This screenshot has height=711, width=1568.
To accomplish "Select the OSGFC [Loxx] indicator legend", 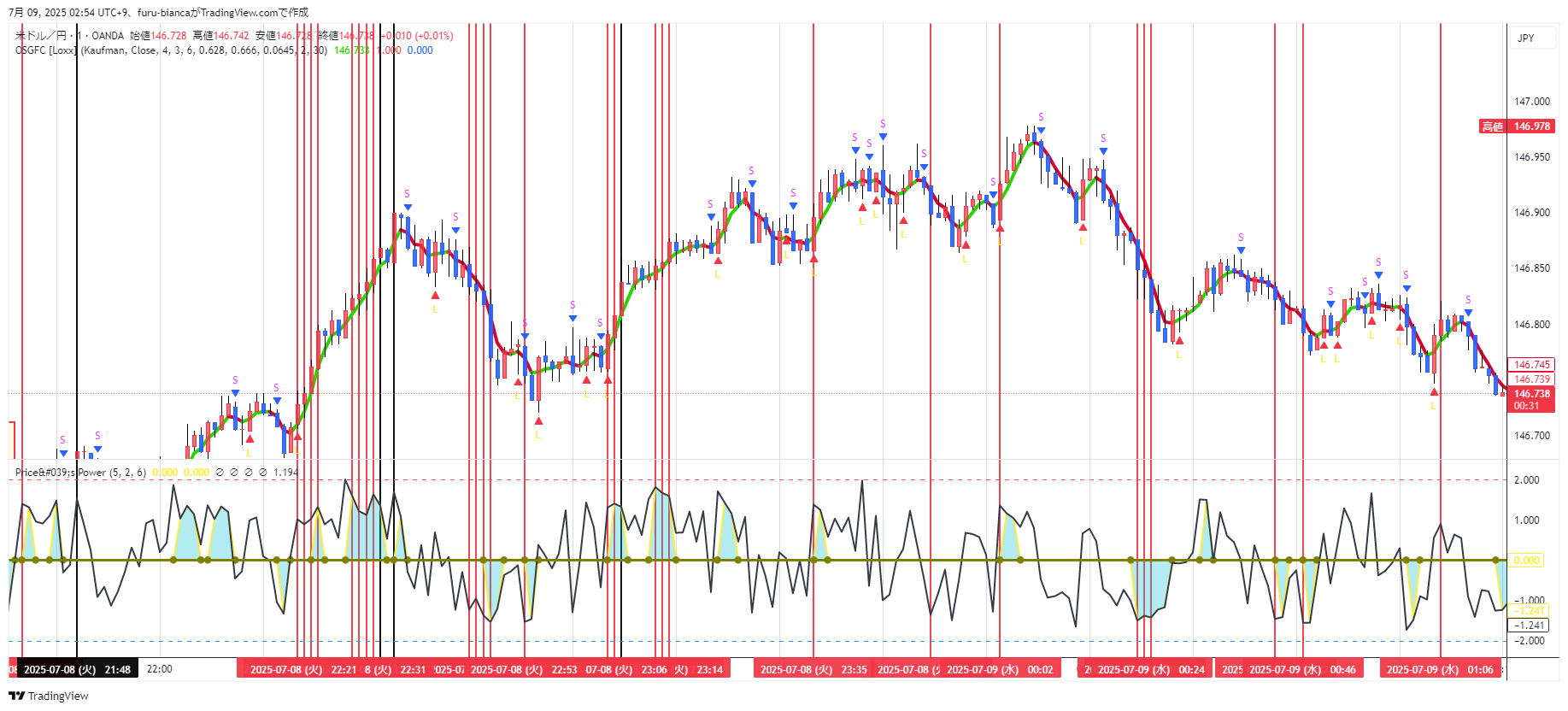I will pyautogui.click(x=171, y=50).
